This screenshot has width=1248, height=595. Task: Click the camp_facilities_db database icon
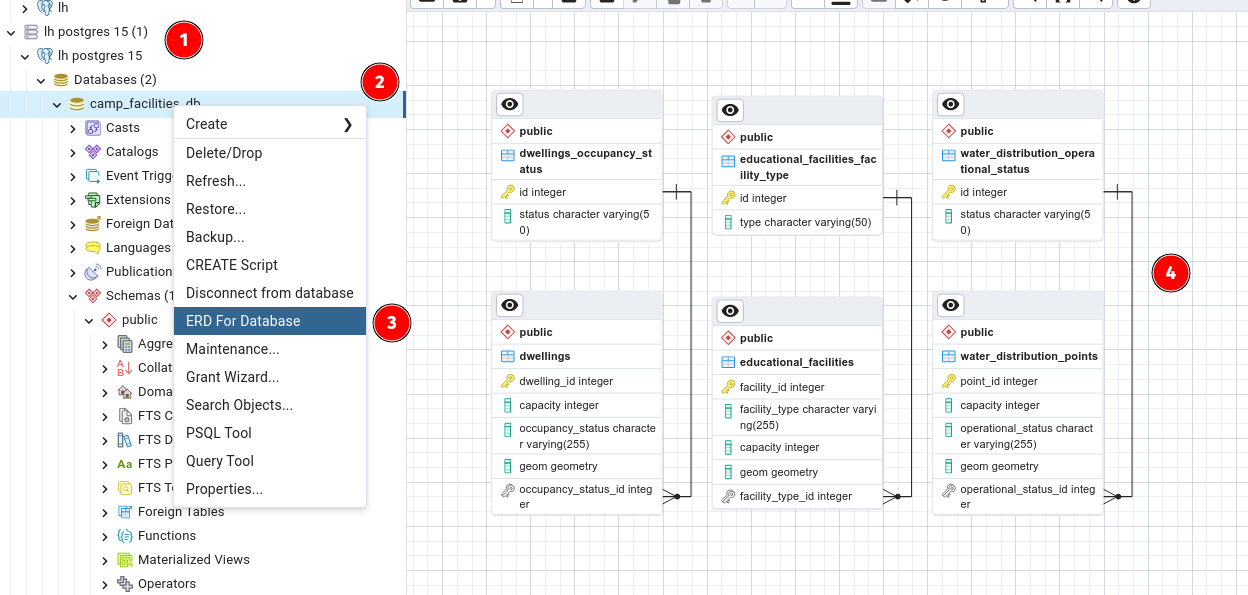[77, 104]
